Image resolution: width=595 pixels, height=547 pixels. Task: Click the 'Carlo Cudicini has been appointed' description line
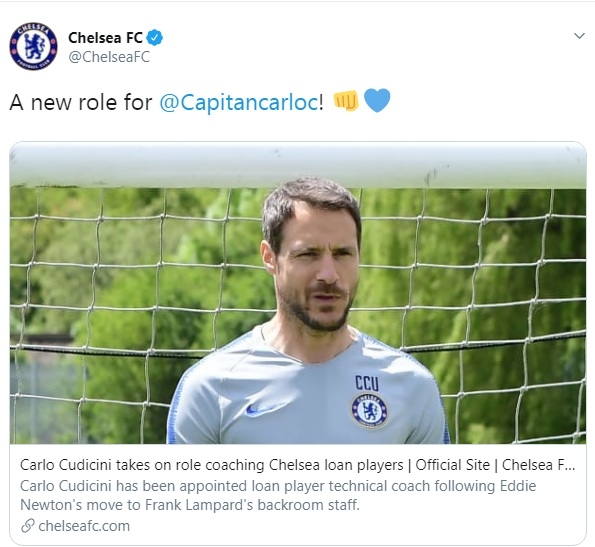tap(278, 486)
